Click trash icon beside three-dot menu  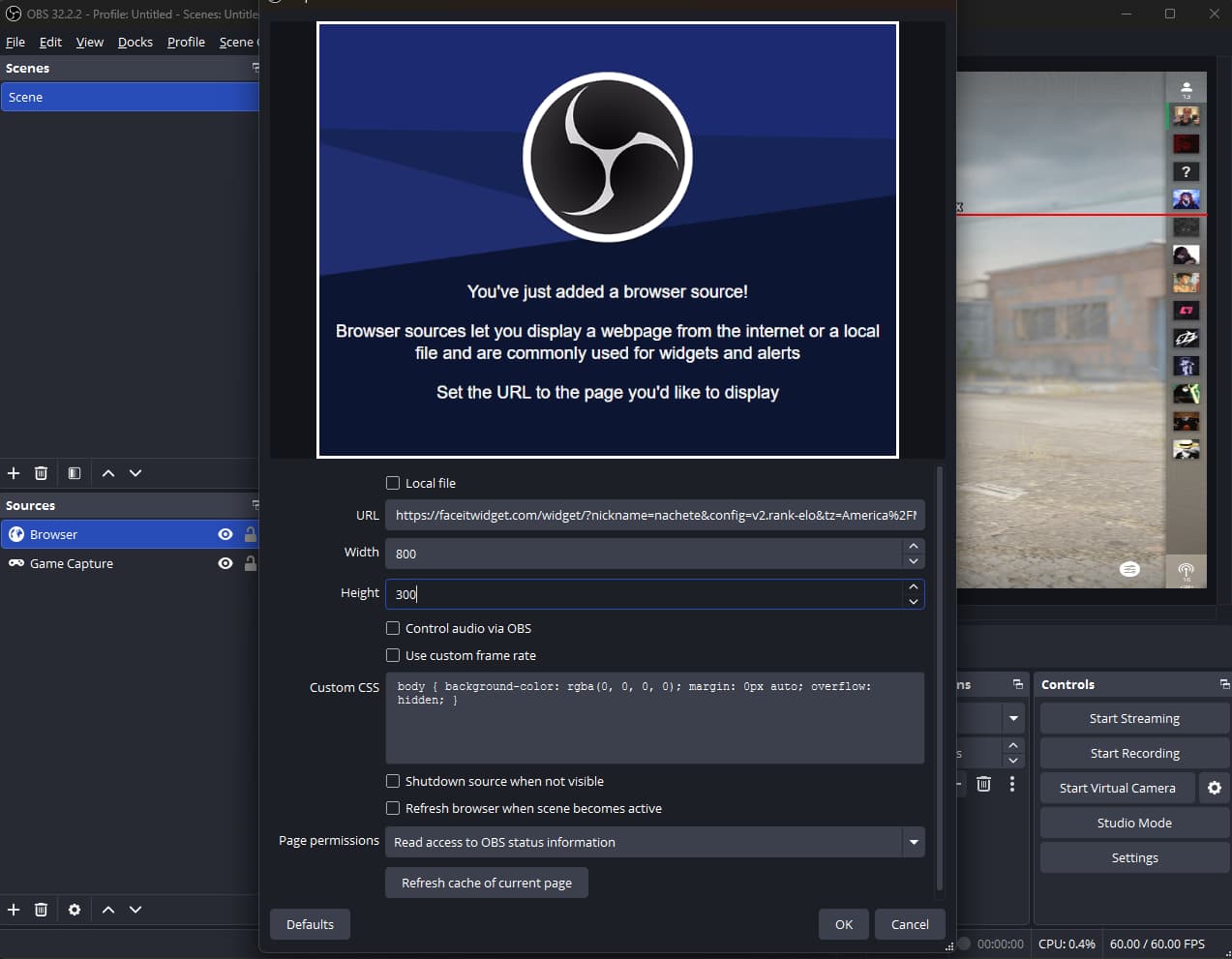click(983, 784)
